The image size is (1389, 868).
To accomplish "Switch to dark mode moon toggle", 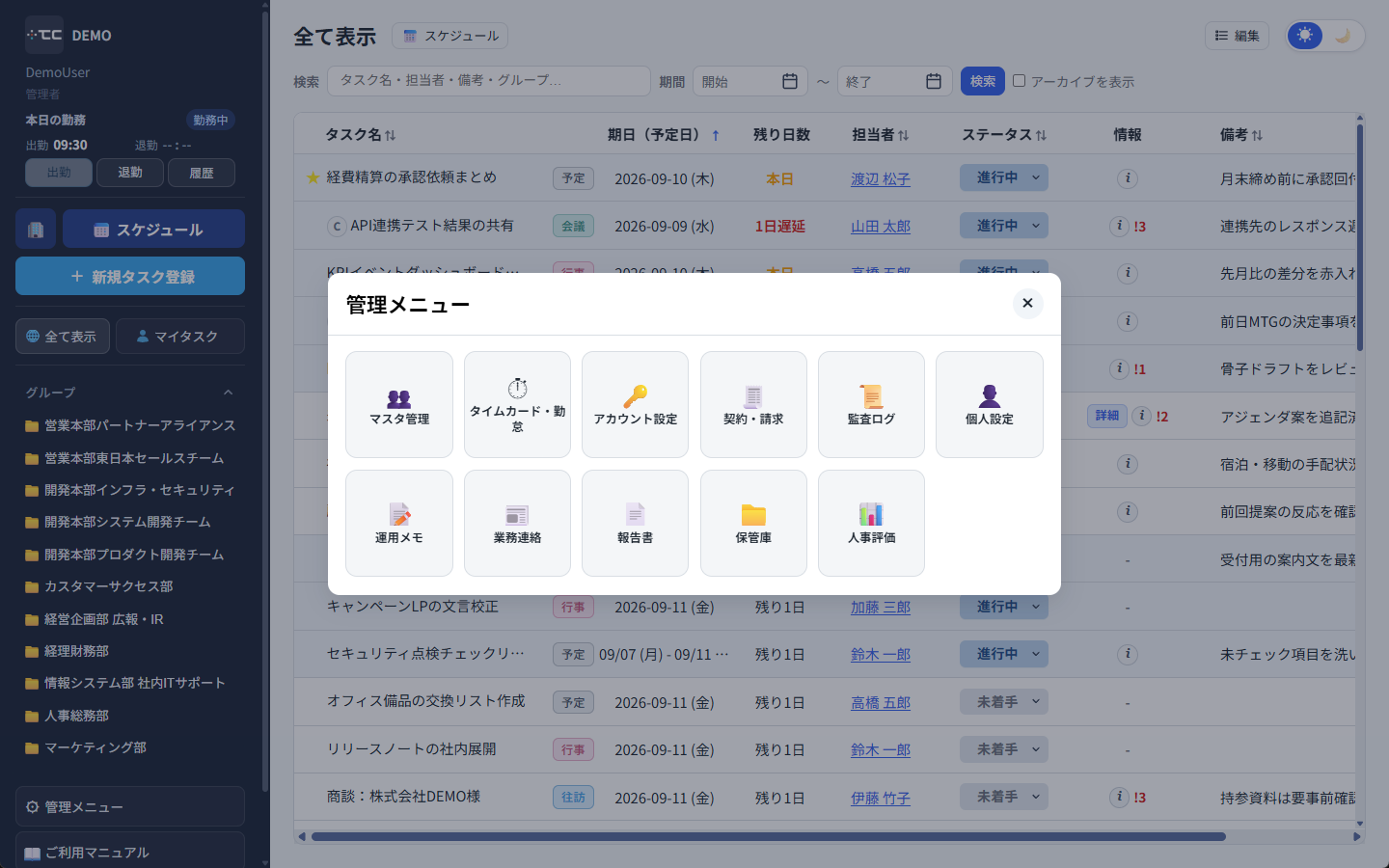I will point(1343,36).
